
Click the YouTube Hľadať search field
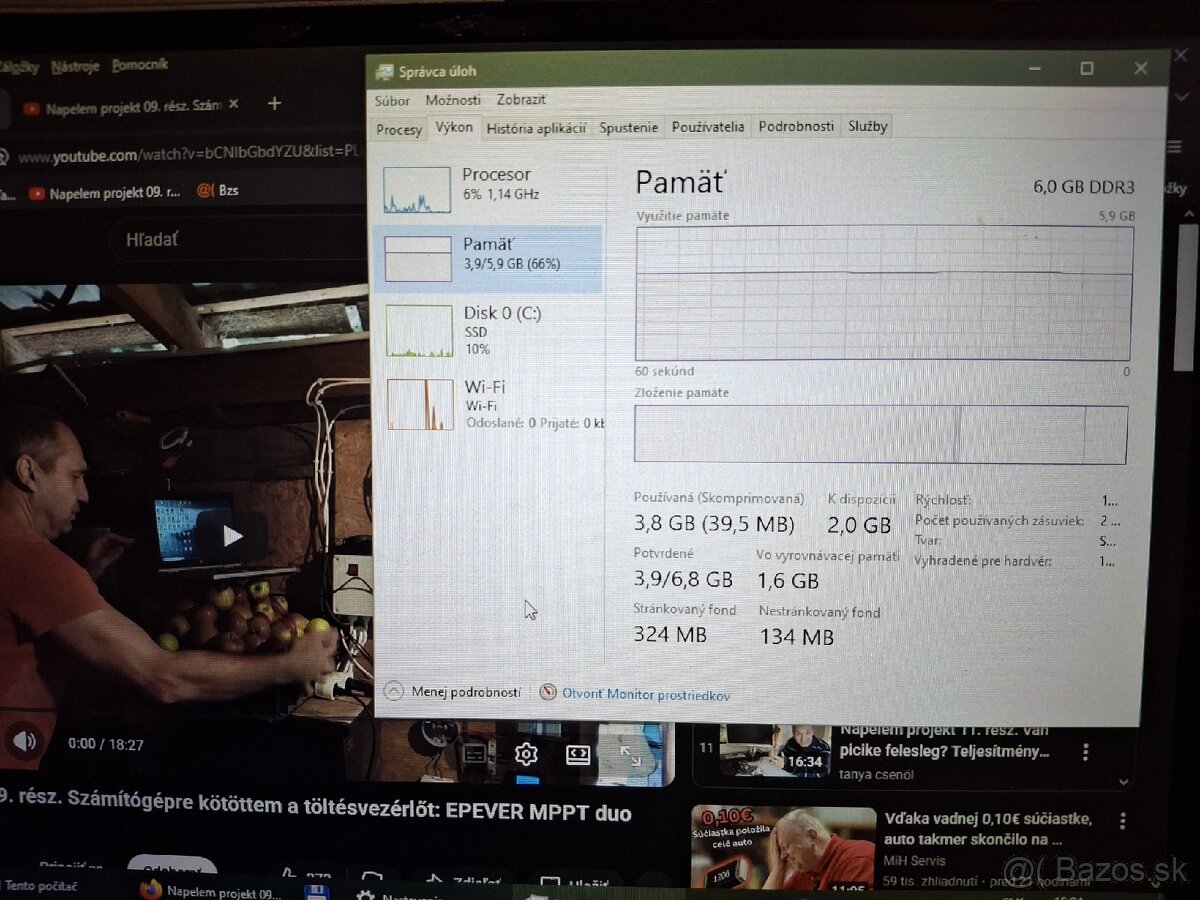tap(240, 240)
